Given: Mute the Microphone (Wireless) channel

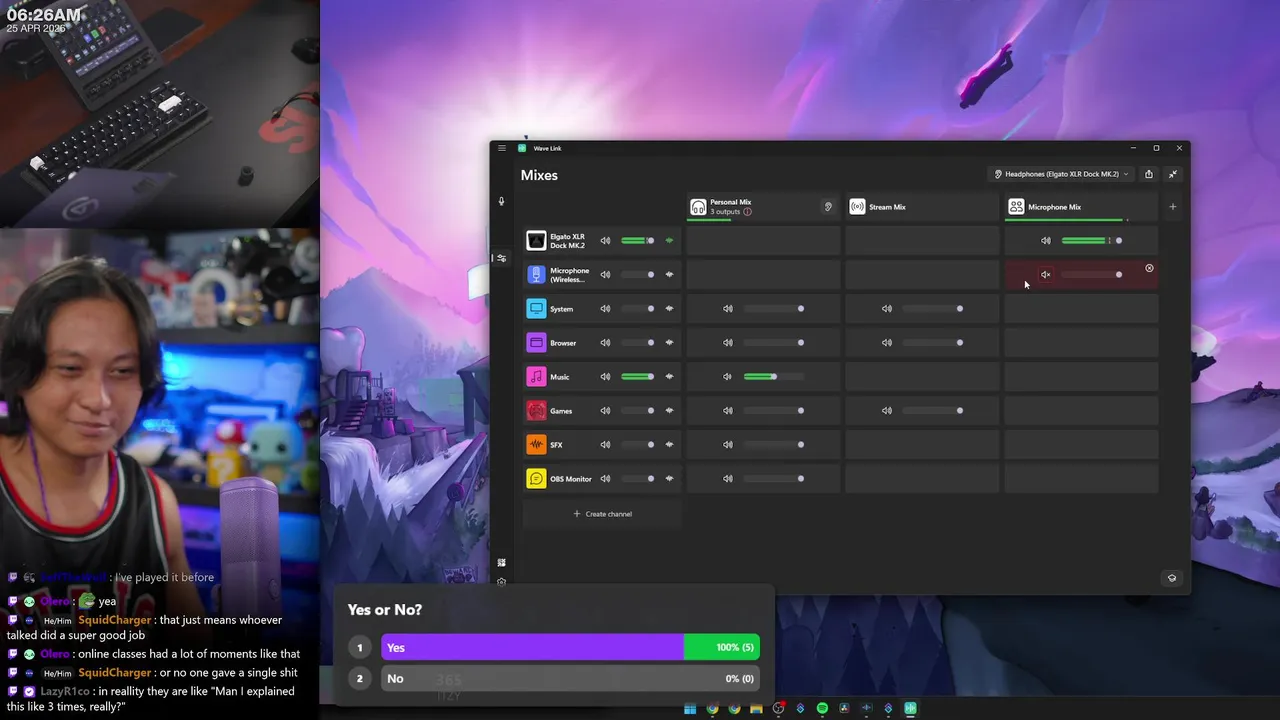Looking at the screenshot, I should 605,275.
